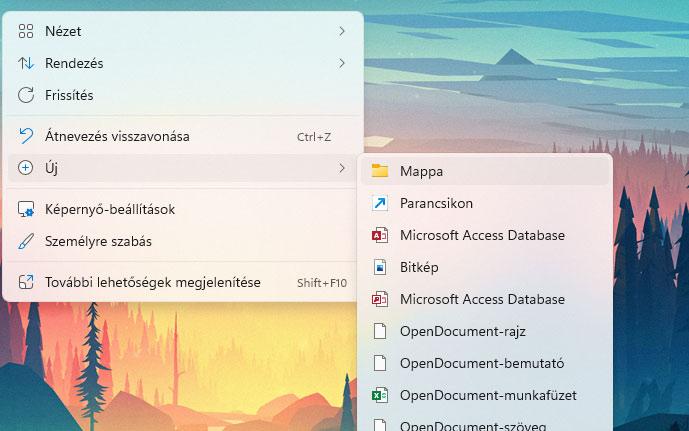Expand the Nézet submenu chevron

pos(342,31)
